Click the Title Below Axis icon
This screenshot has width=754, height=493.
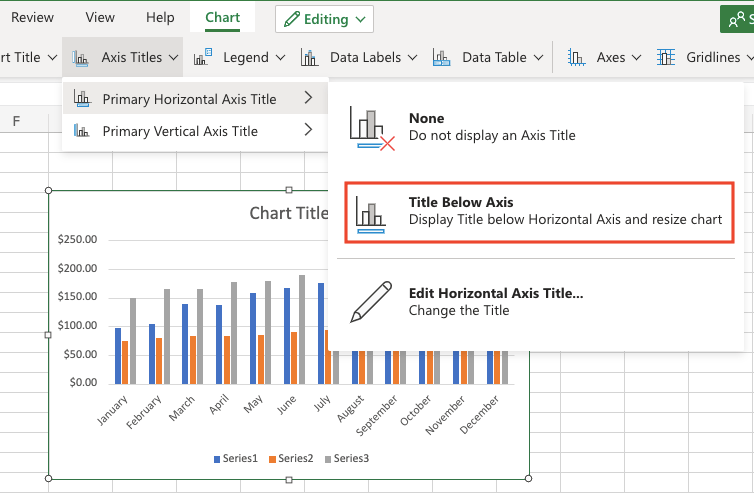click(371, 215)
